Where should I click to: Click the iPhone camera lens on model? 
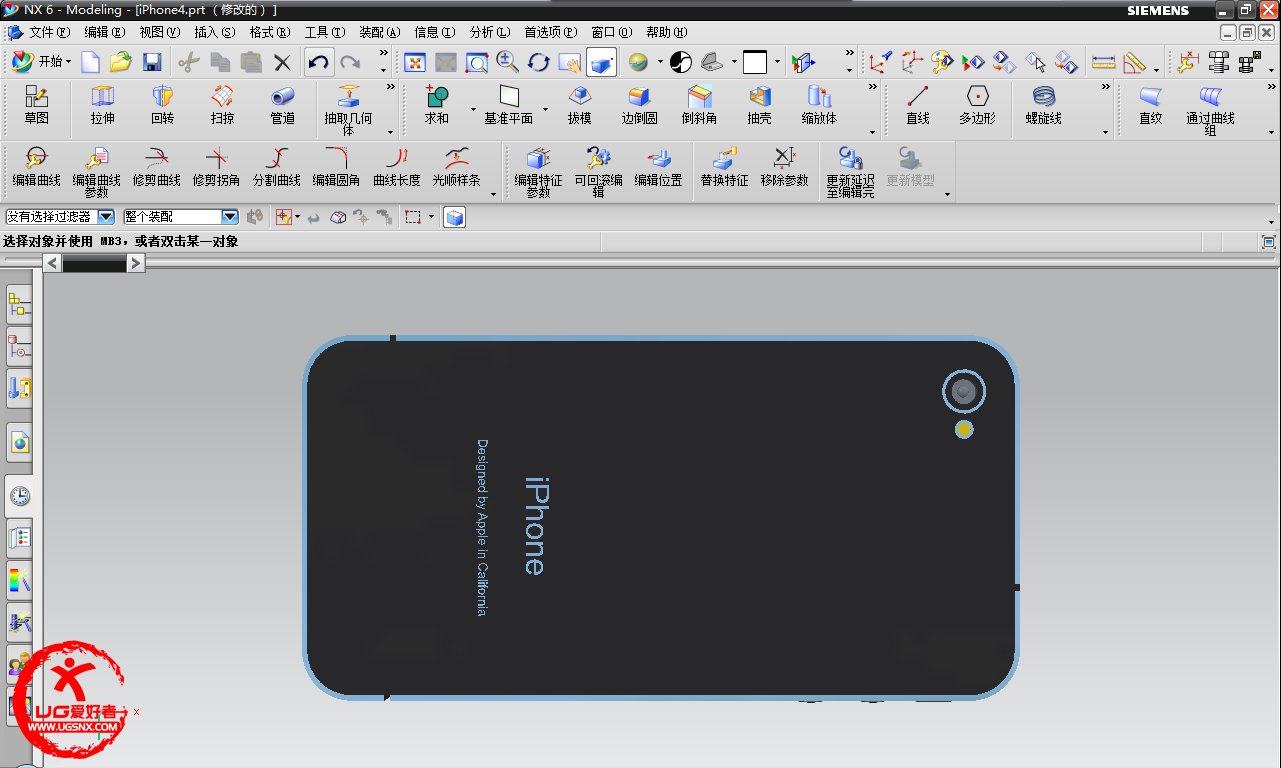click(964, 392)
